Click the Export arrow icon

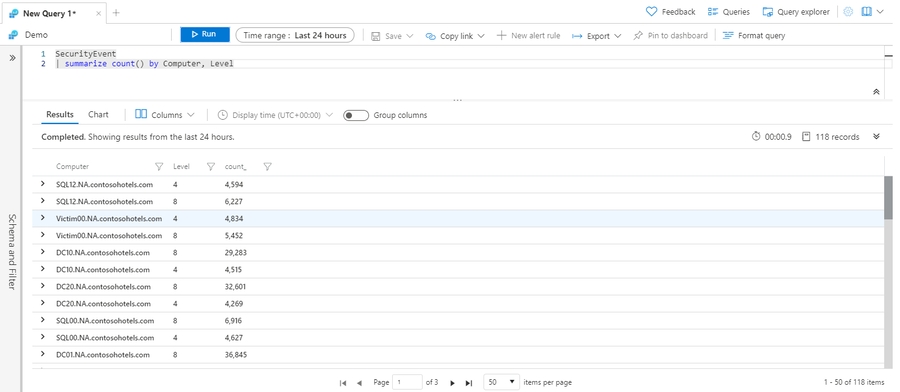click(577, 36)
